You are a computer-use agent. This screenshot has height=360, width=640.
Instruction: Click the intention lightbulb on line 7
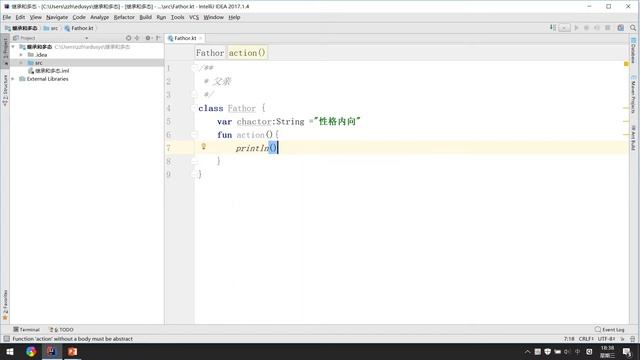click(203, 147)
